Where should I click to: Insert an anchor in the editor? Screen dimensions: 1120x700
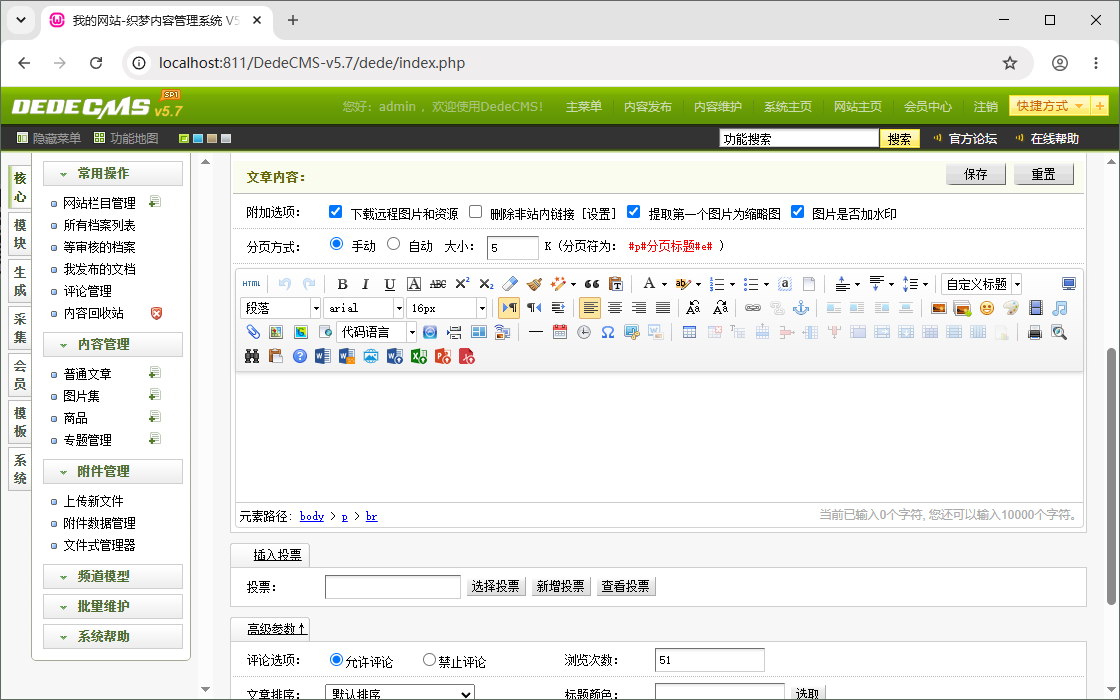point(801,308)
